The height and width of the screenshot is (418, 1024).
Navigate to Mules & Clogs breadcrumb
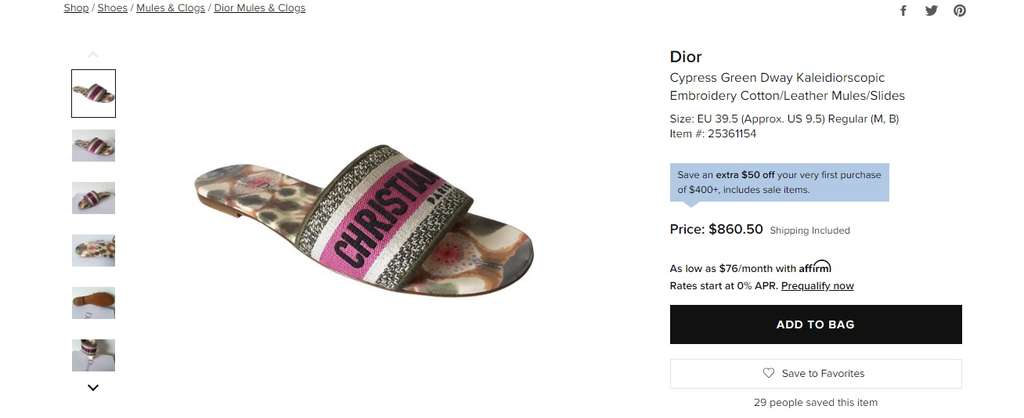(170, 8)
